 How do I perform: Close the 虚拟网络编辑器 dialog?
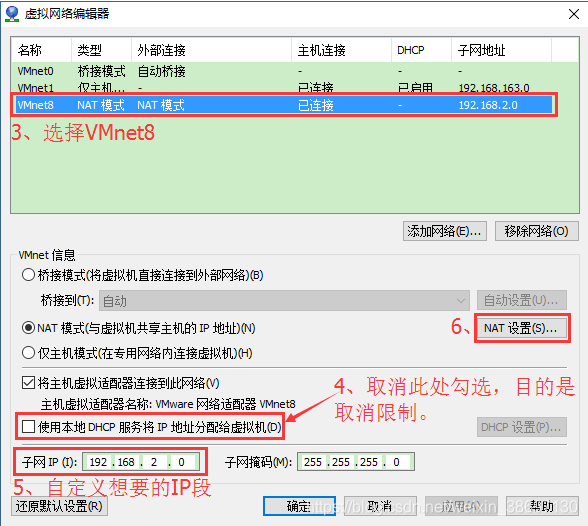point(573,14)
